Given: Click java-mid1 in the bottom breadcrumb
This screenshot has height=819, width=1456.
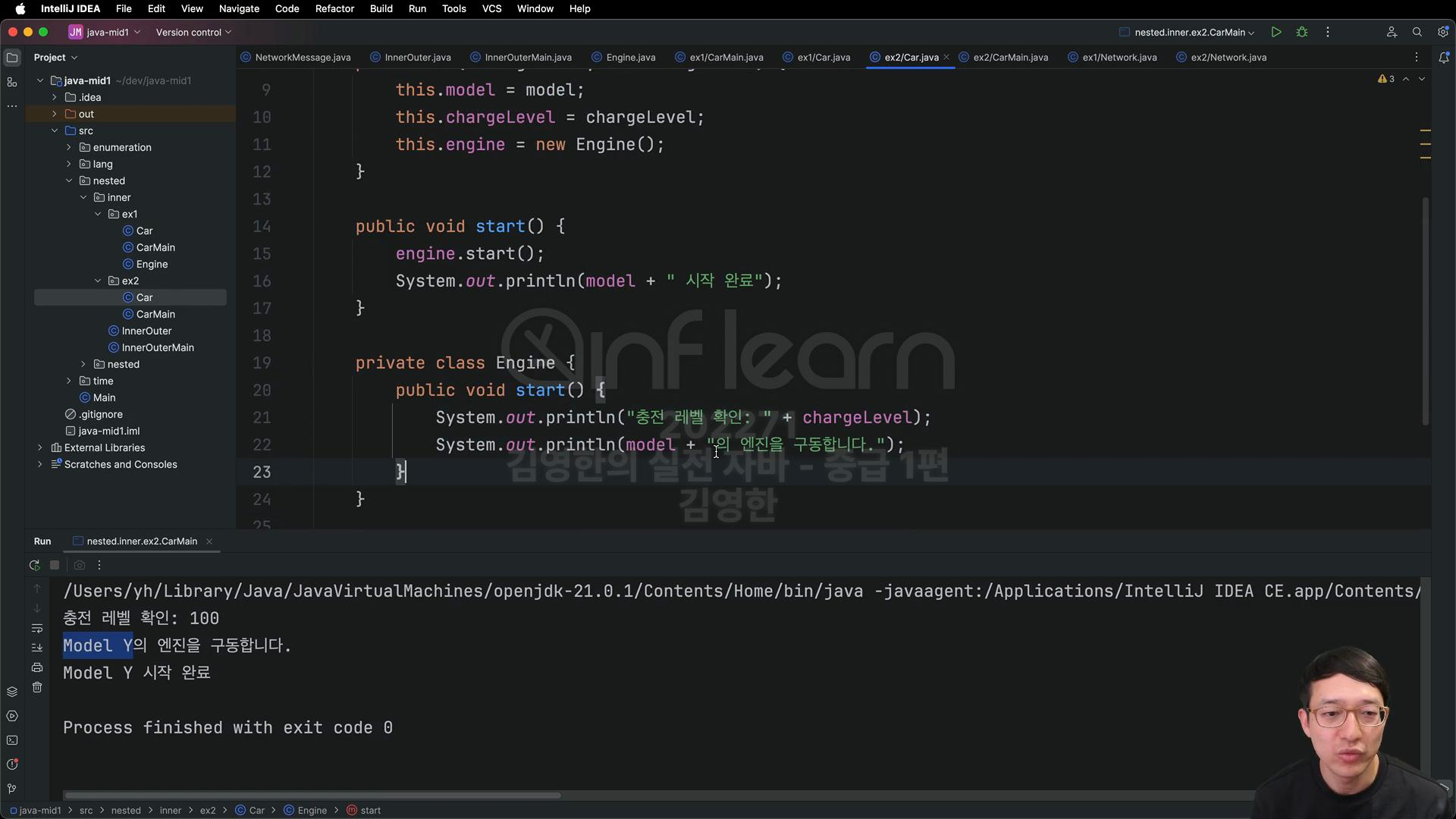Looking at the screenshot, I should (36, 811).
